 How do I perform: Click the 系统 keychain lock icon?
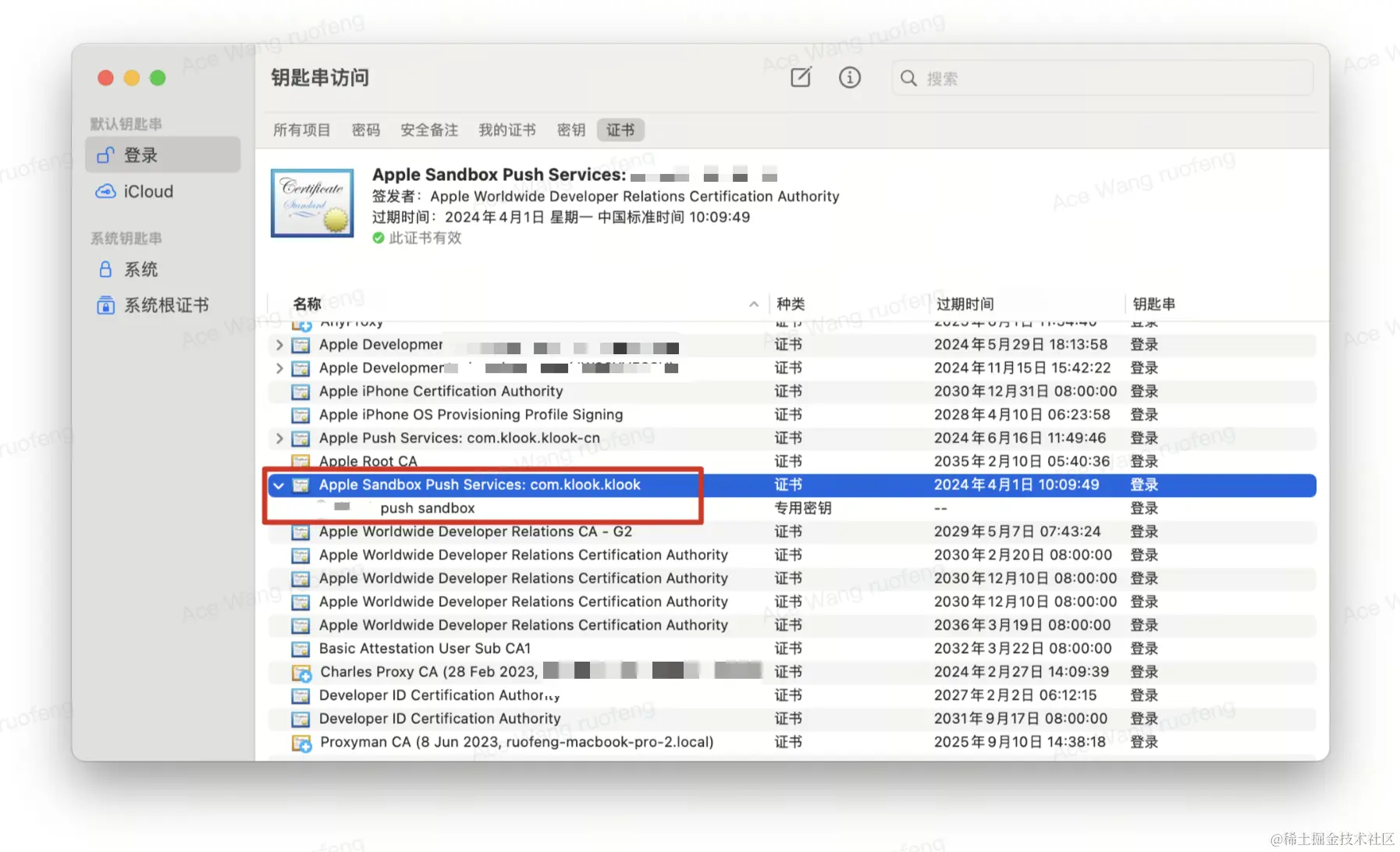click(x=105, y=269)
